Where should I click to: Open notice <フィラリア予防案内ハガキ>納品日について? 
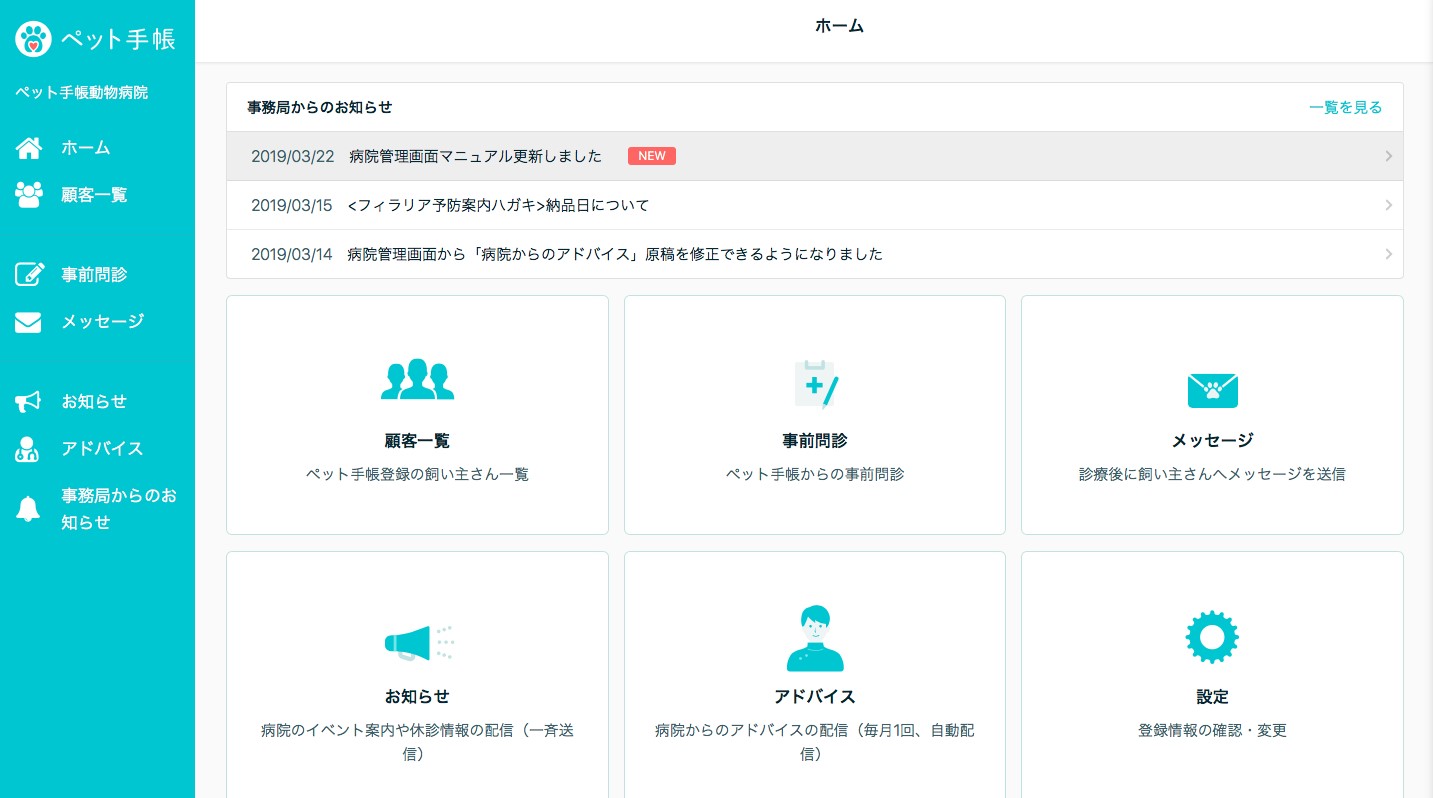499,205
